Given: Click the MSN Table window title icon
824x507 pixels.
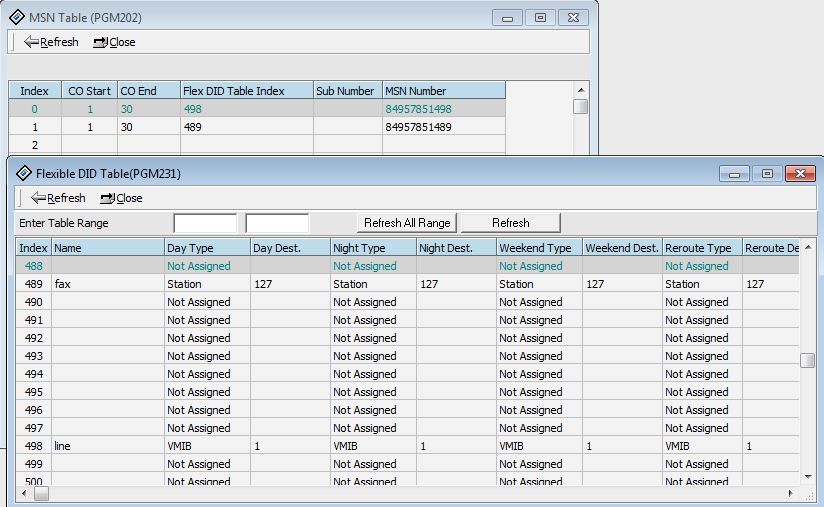Looking at the screenshot, I should click(18, 17).
